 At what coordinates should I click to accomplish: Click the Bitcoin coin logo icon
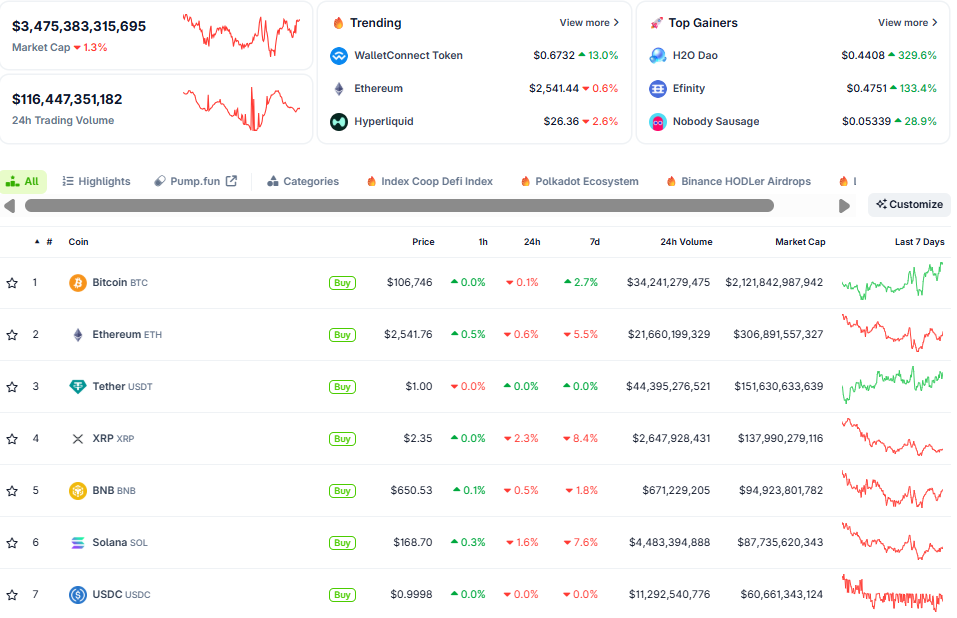click(77, 283)
